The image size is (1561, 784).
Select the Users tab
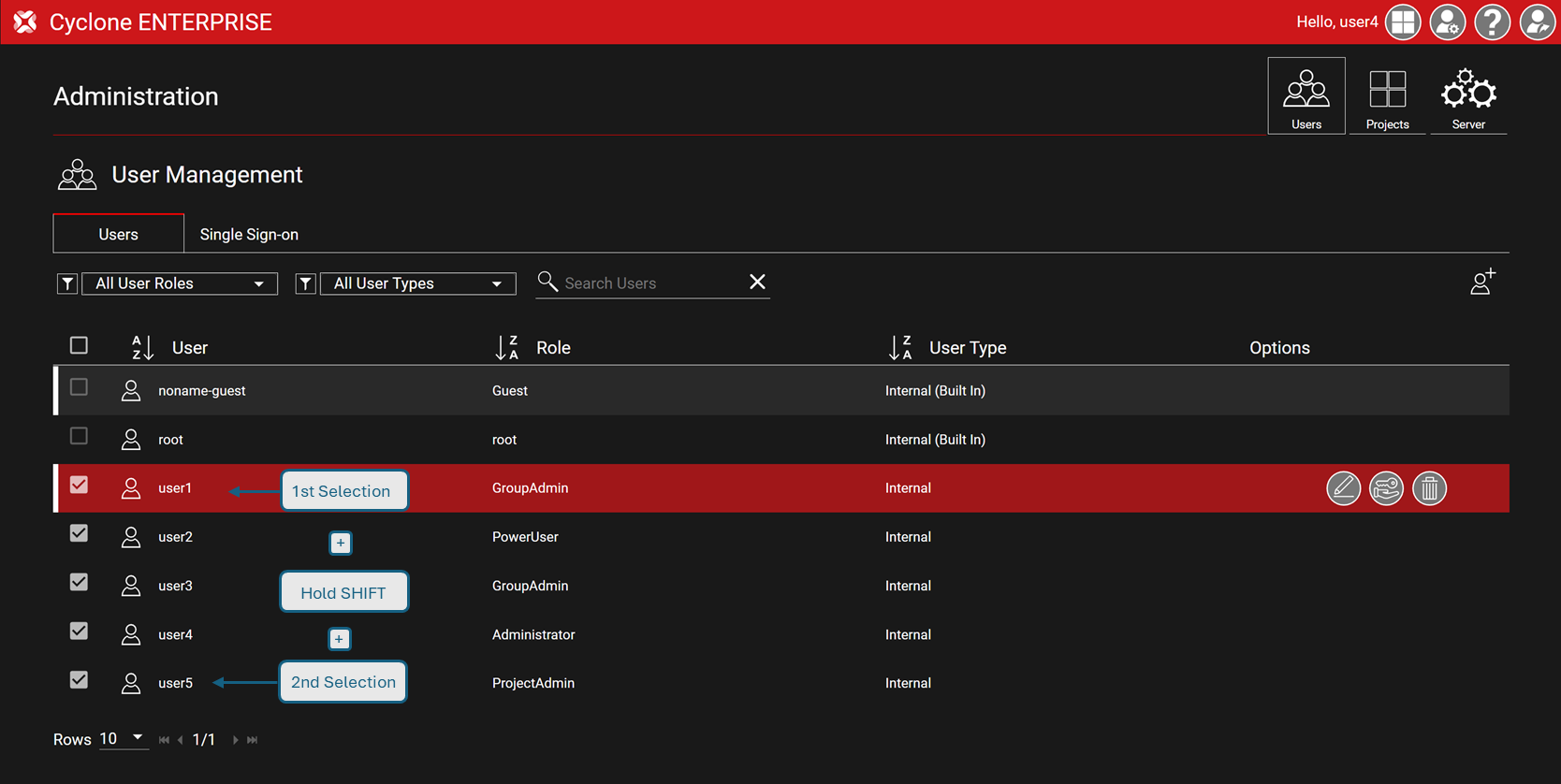pos(119,235)
